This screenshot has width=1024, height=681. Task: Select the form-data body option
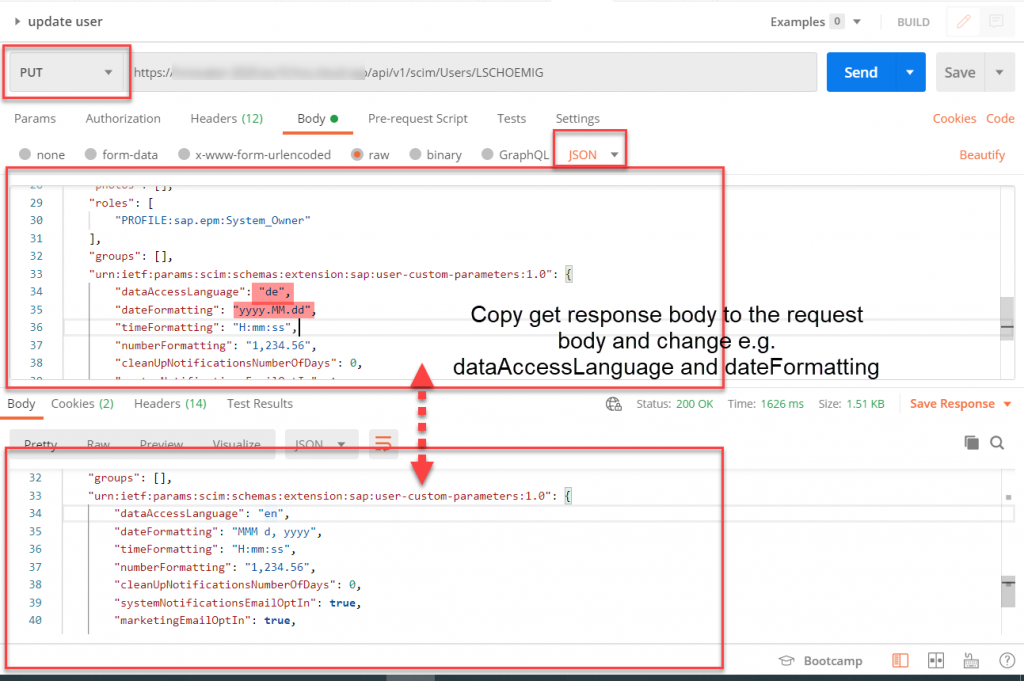(91, 154)
